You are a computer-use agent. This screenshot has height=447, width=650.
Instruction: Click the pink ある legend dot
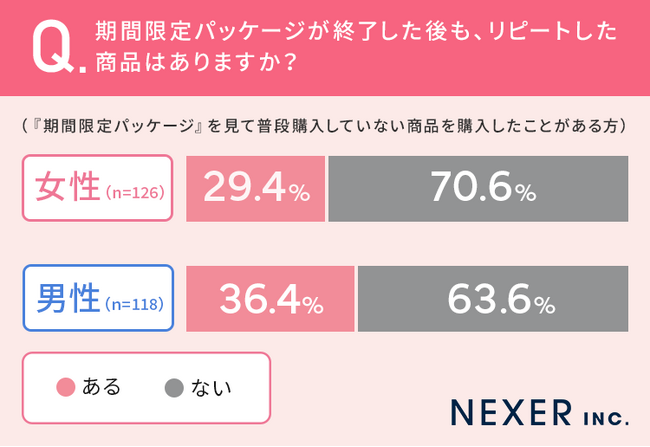pyautogui.click(x=66, y=387)
